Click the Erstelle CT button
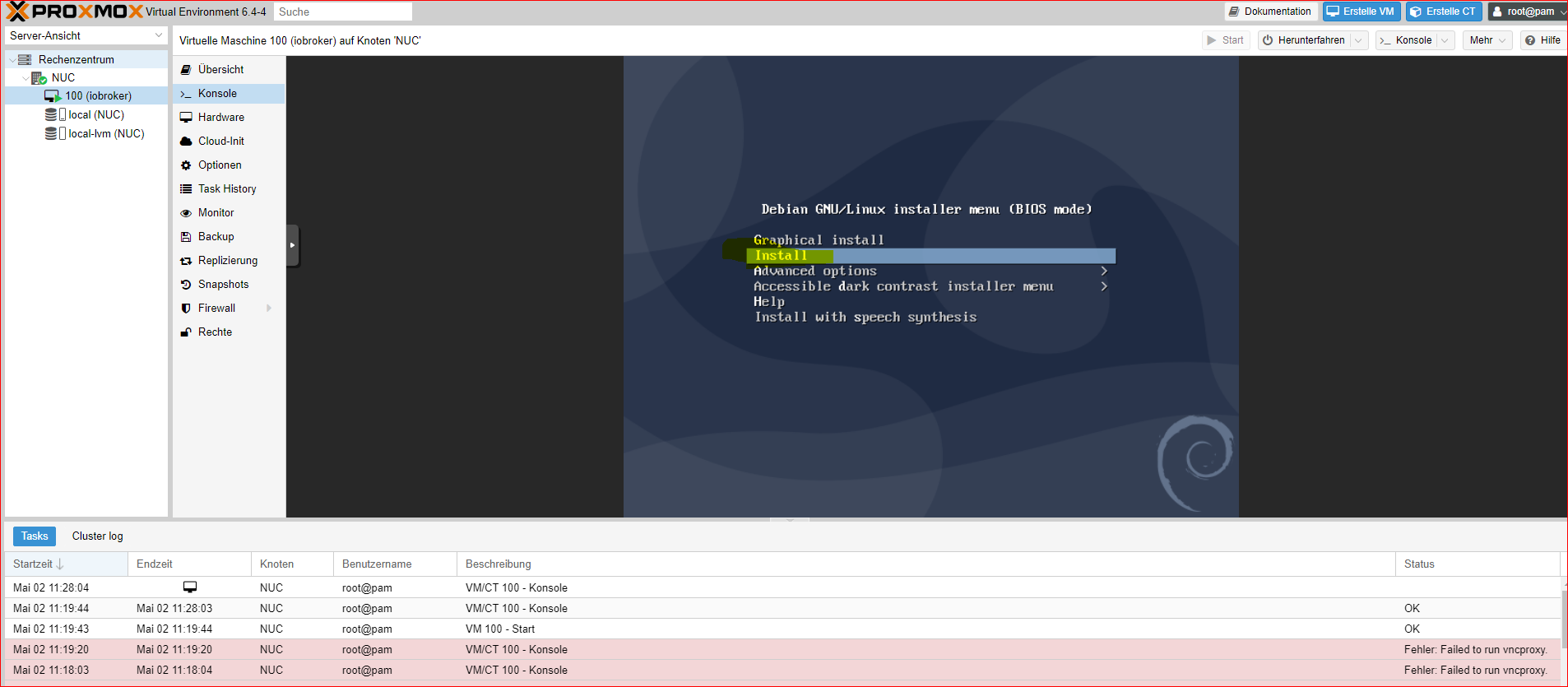This screenshot has height=687, width=1568. 1444,12
